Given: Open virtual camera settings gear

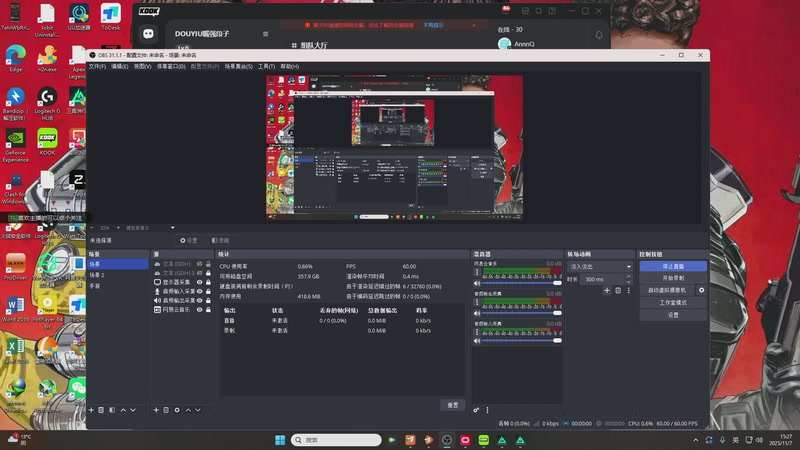Looking at the screenshot, I should pyautogui.click(x=702, y=290).
